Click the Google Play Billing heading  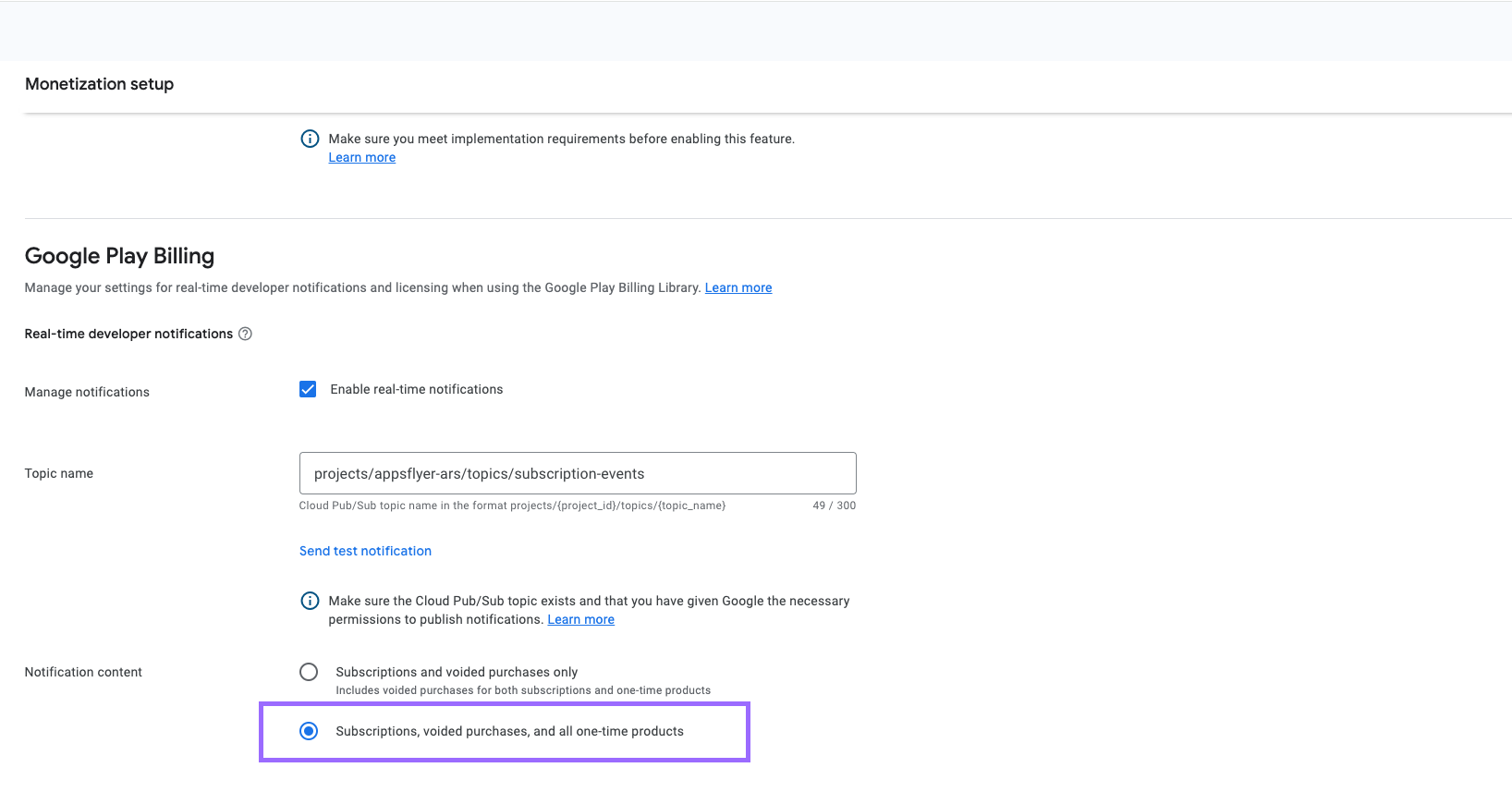coord(119,256)
